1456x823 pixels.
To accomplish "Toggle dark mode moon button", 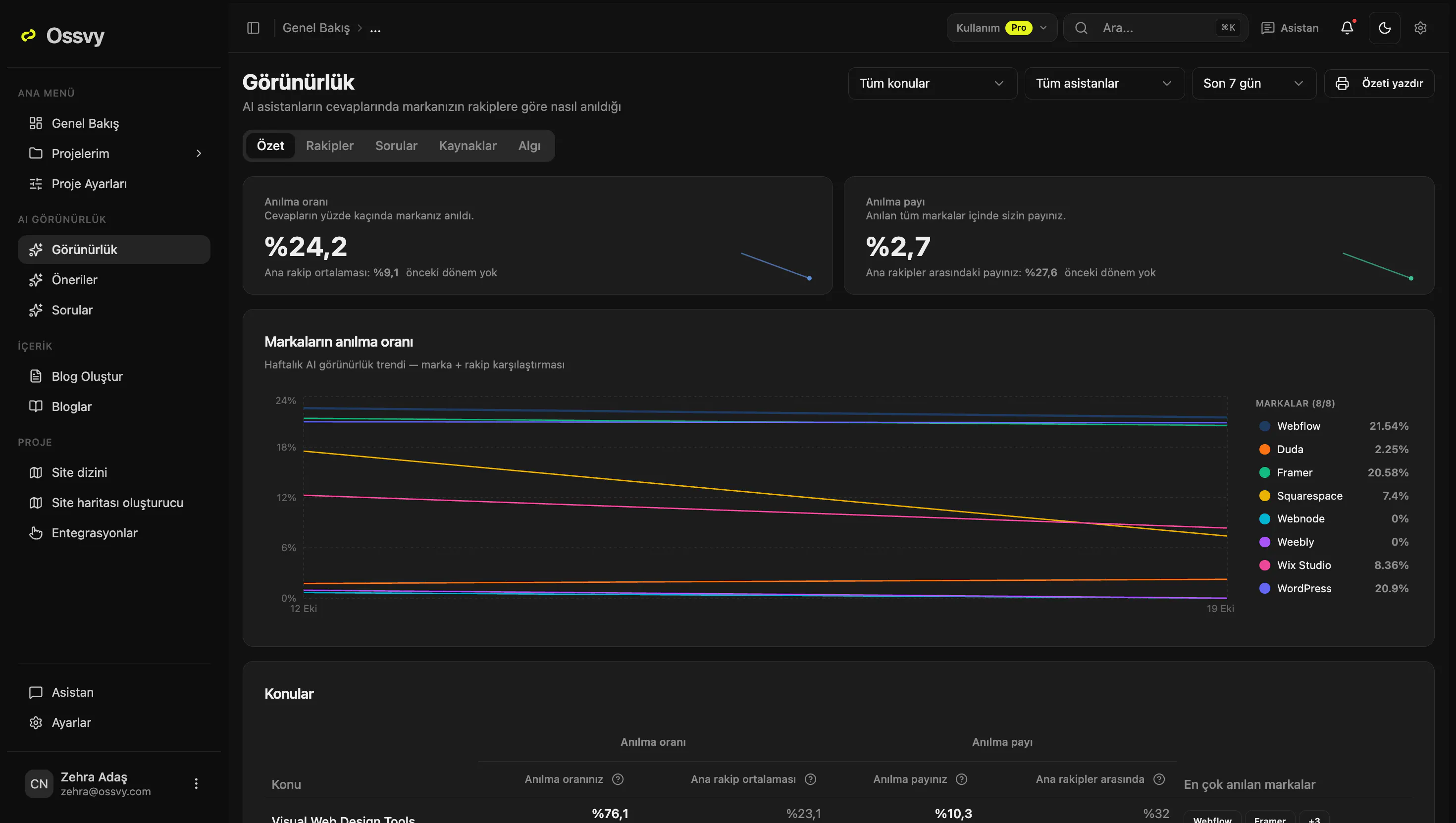I will pyautogui.click(x=1384, y=28).
